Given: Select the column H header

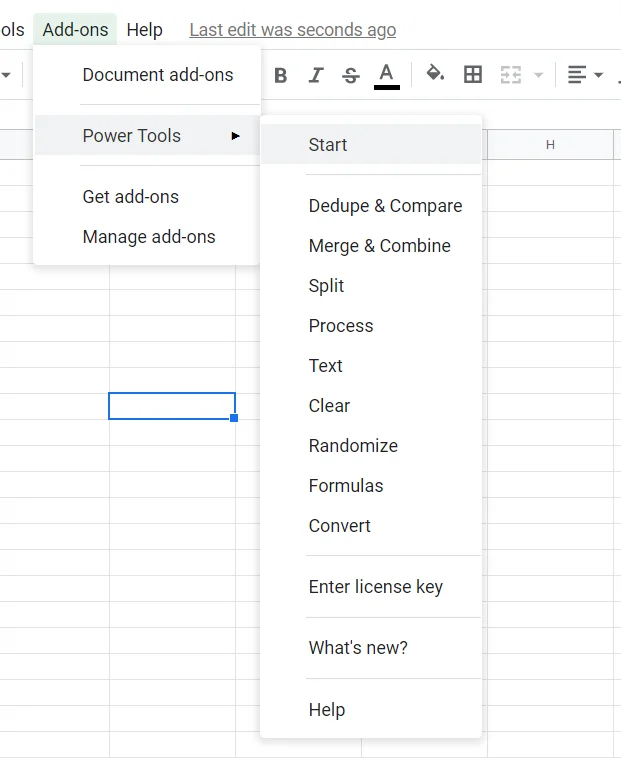Looking at the screenshot, I should pos(549,145).
